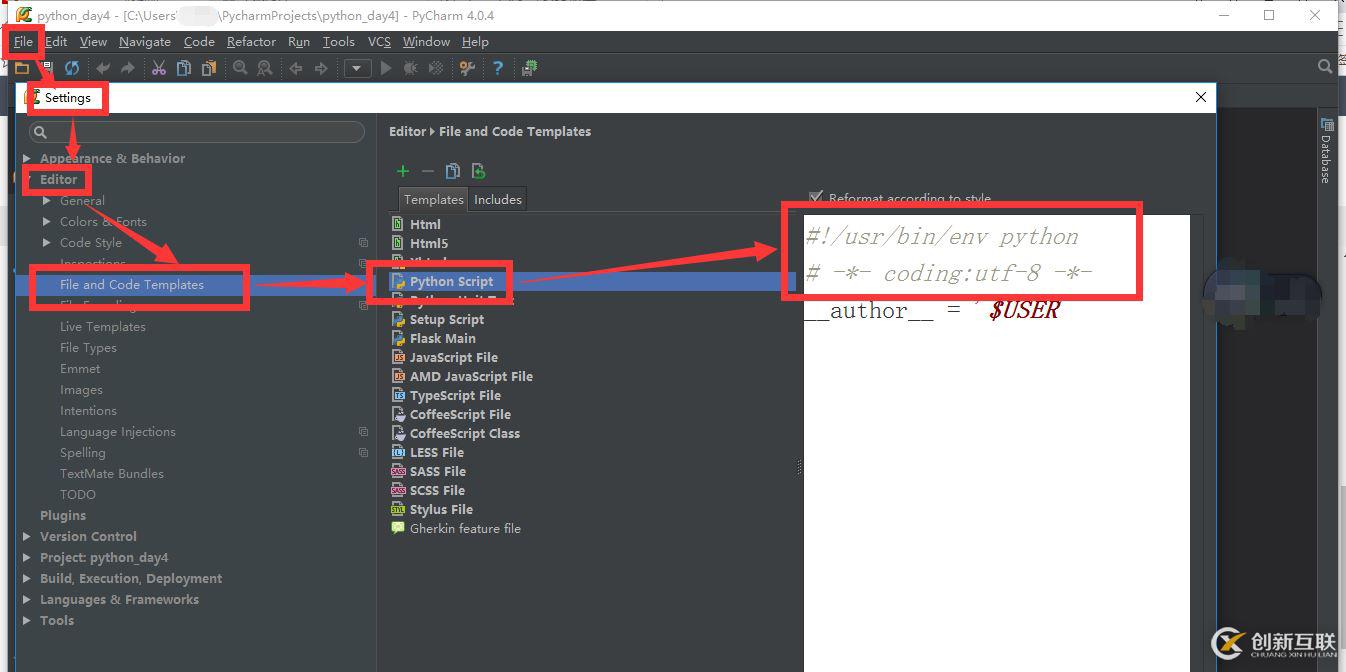Screen dimensions: 1346x672
Task: Click the Replace toolbar icon
Action: point(265,68)
